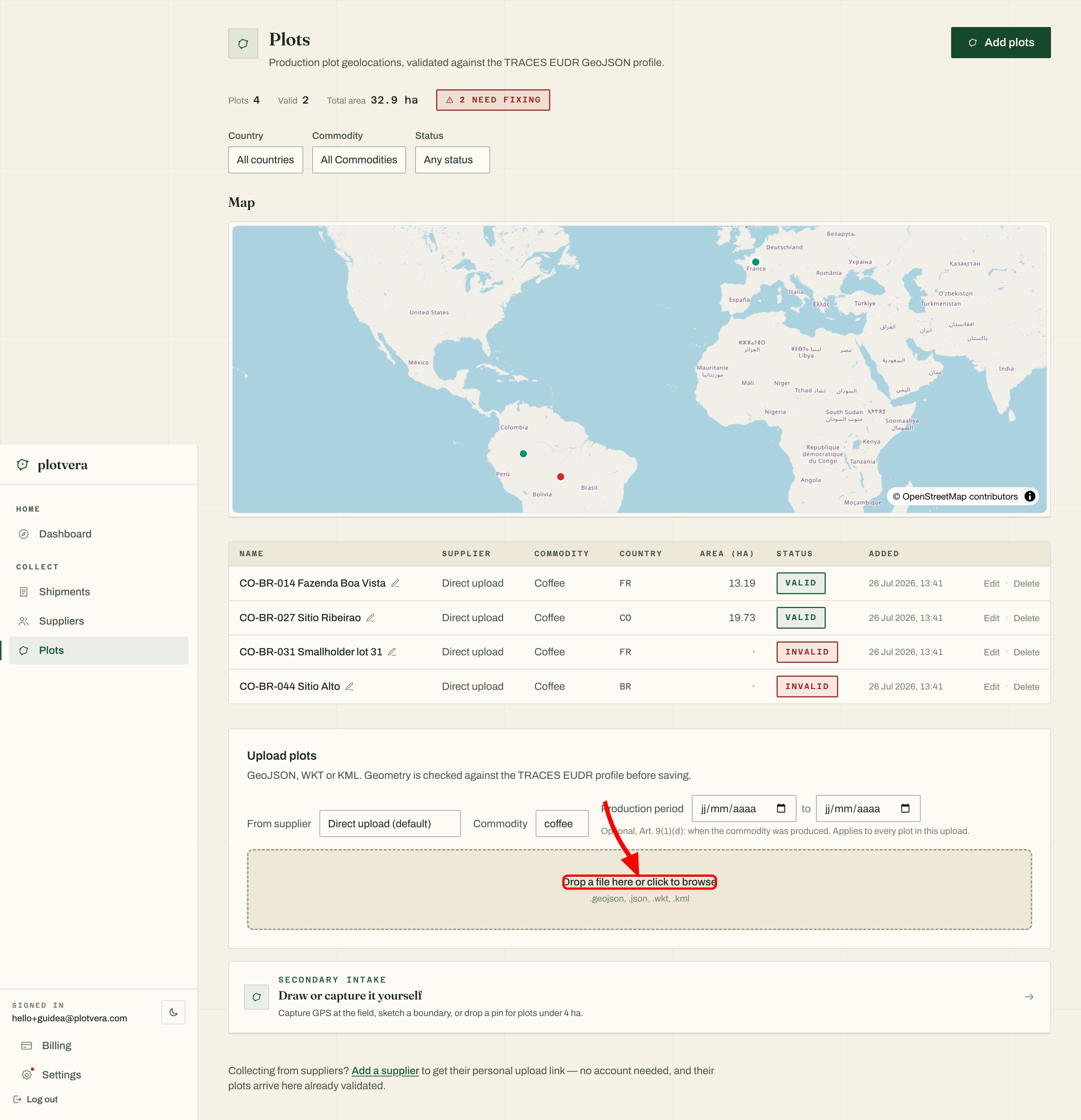Screen dimensions: 1081x1120
Task: Click the red map marker in Brasil
Action: coord(560,477)
